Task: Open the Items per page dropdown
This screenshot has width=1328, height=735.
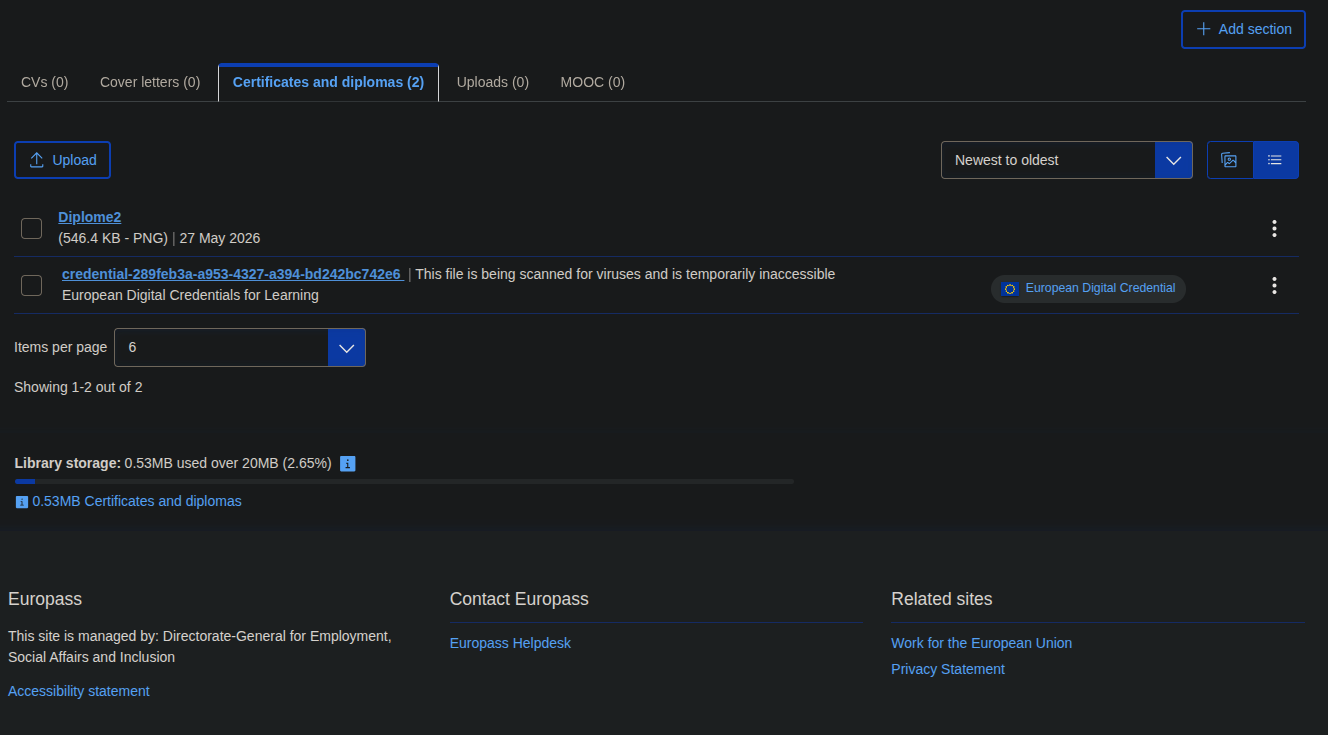Action: tap(240, 347)
